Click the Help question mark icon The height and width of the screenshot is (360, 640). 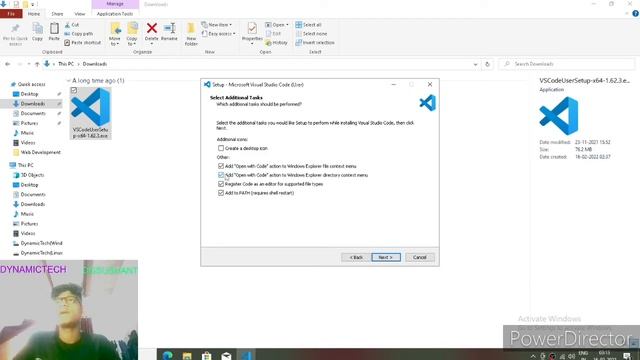point(635,14)
